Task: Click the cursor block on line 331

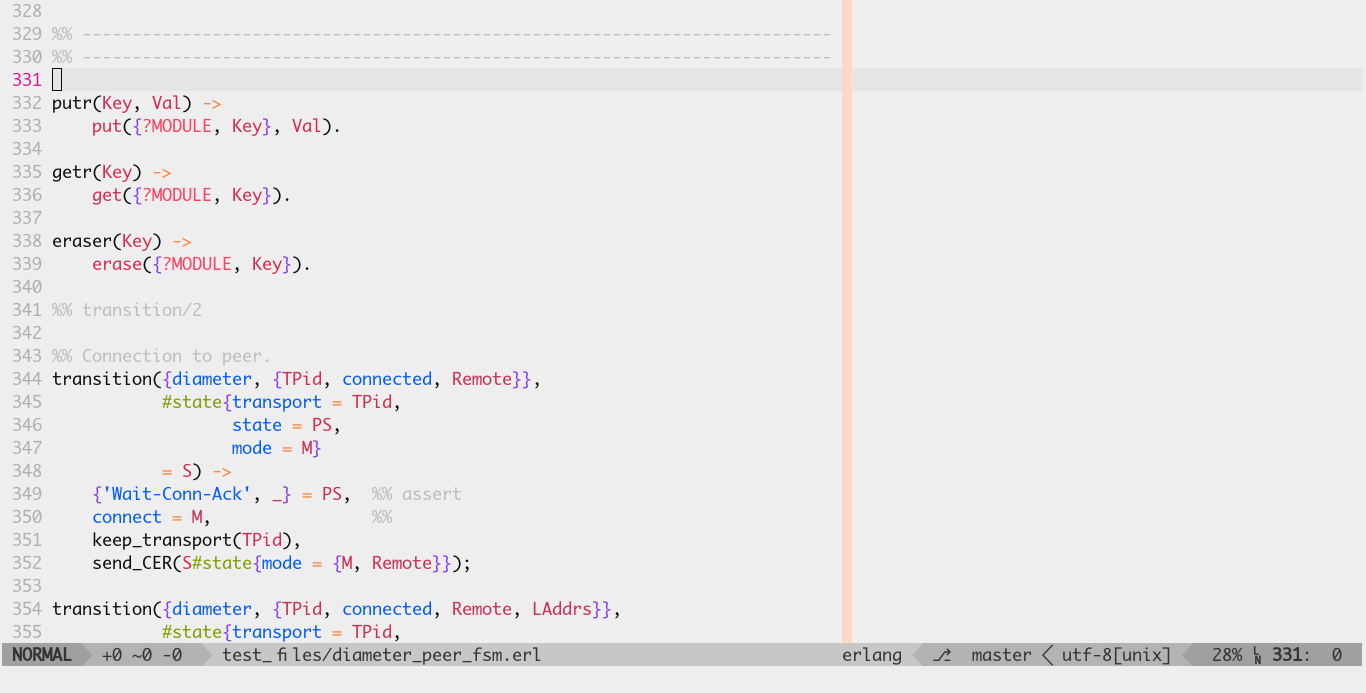Action: click(57, 80)
